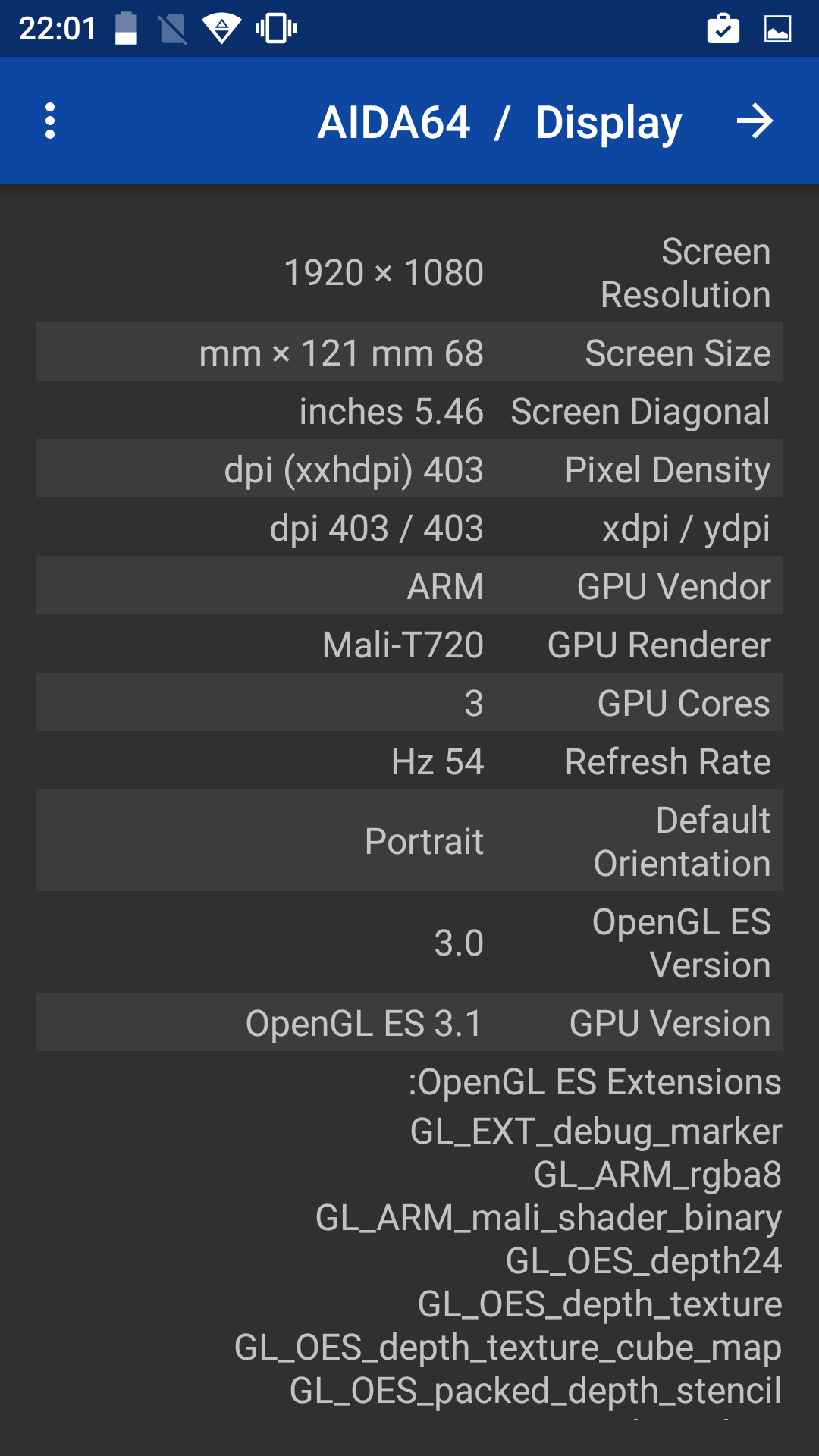Viewport: 819px width, 1456px height.
Task: Tap the GPU Vendor row
Action: tap(409, 586)
